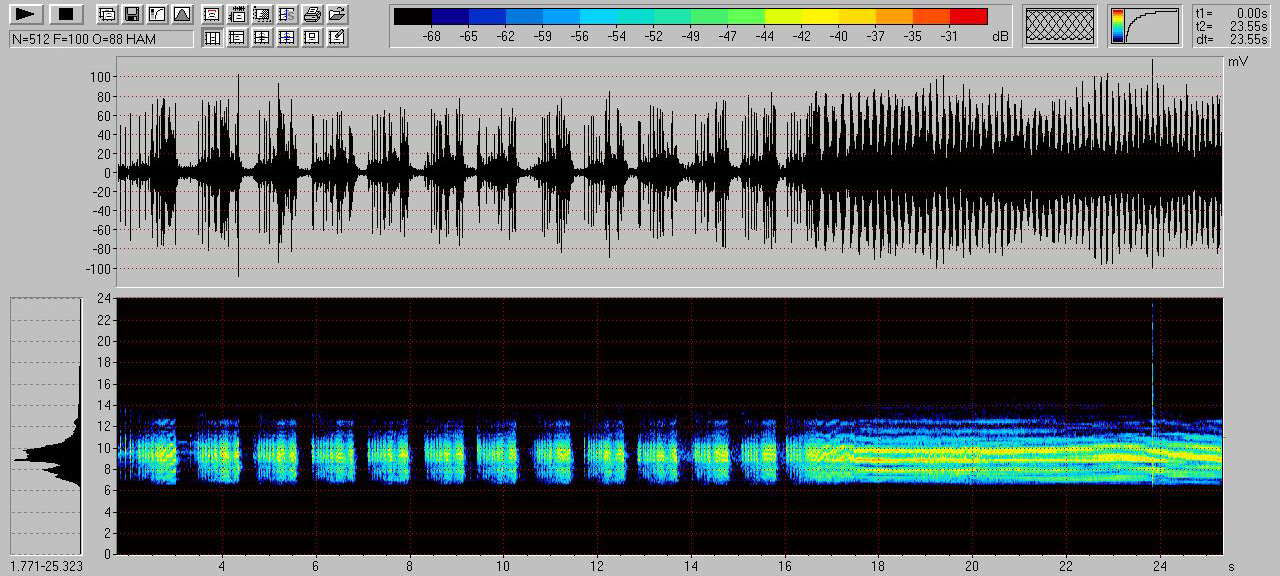This screenshot has height=576, width=1280.
Task: Click the vertical spike near 24 s in spectrogram
Action: pyautogui.click(x=1152, y=400)
